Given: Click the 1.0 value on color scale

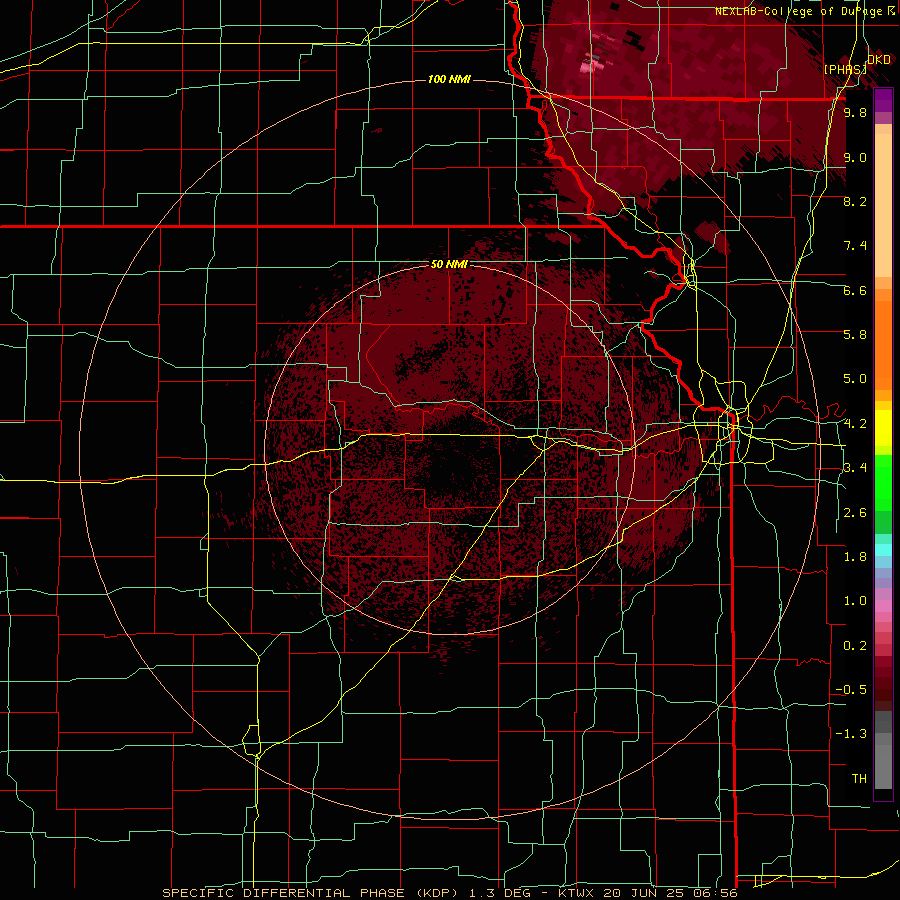Looking at the screenshot, I should [x=855, y=601].
